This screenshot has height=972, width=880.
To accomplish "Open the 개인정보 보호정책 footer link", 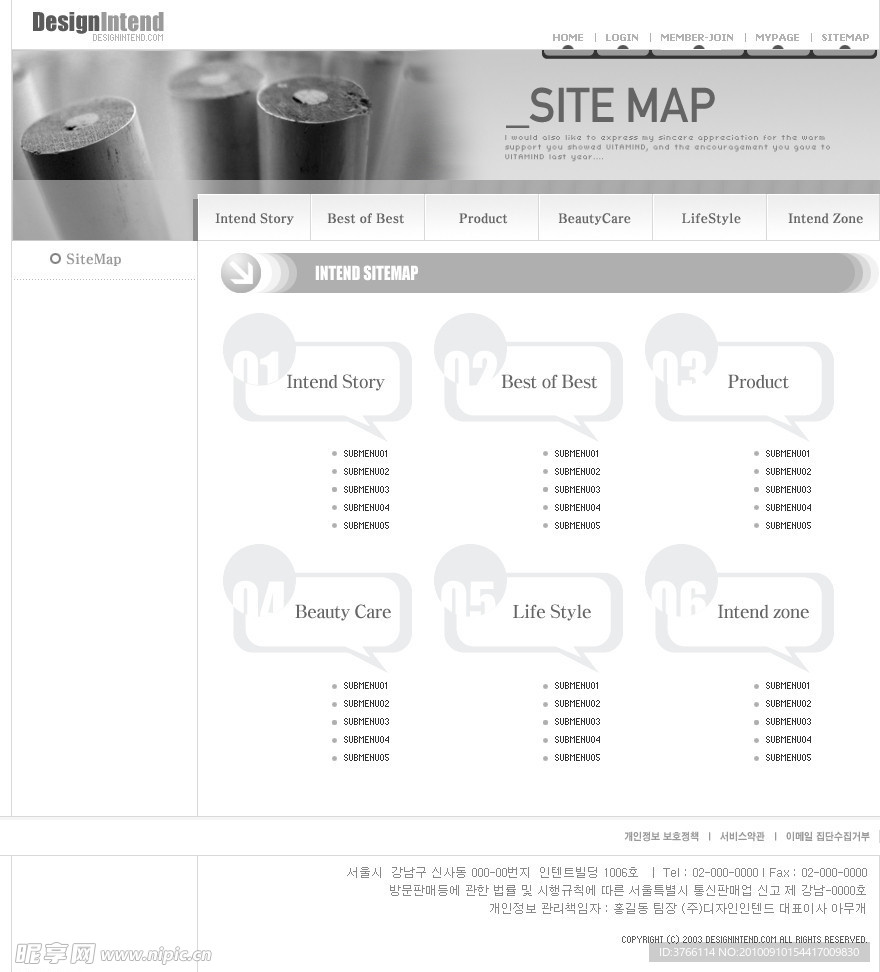I will click(661, 836).
